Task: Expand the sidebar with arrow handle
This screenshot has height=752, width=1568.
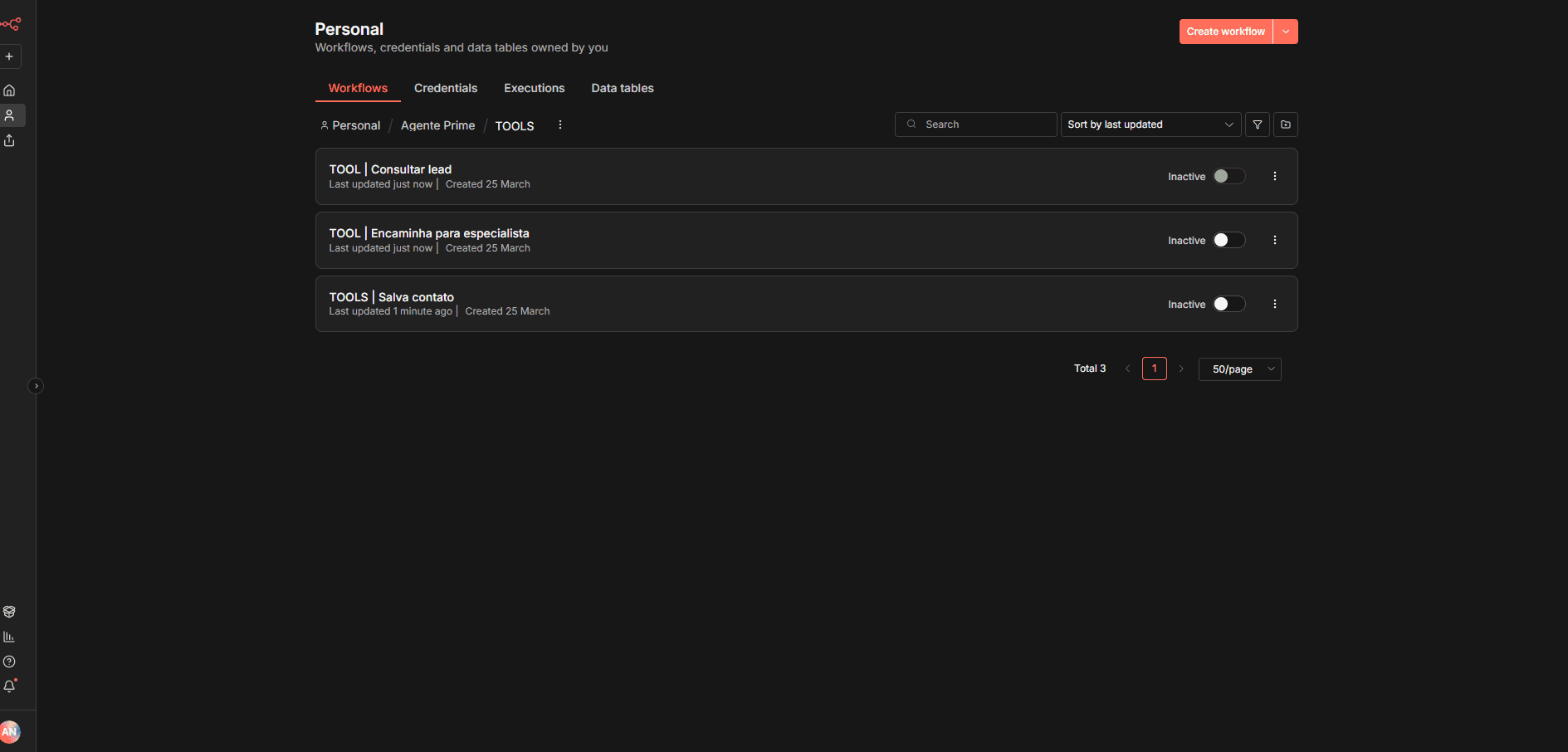Action: click(x=36, y=386)
